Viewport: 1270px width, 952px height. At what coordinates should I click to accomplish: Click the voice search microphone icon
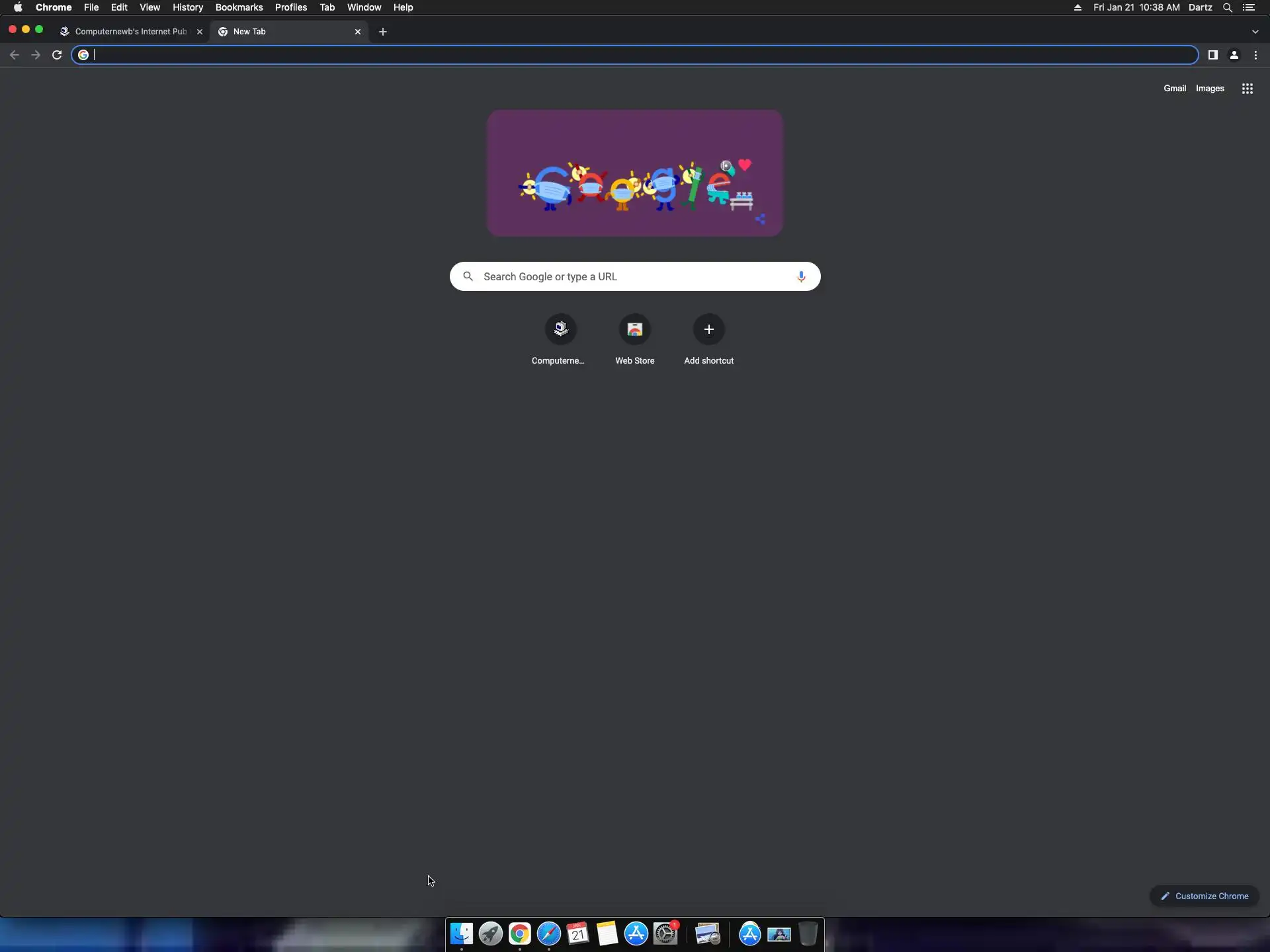[800, 276]
